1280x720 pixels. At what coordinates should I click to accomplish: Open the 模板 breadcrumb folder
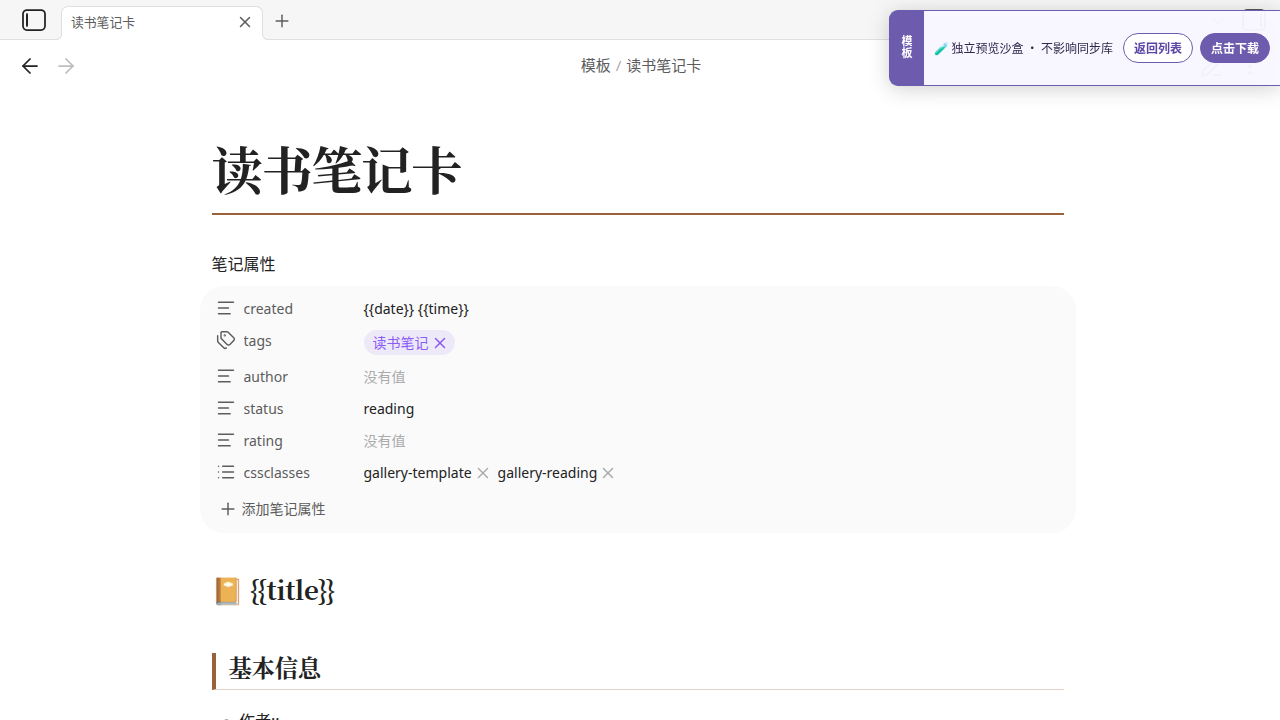596,66
